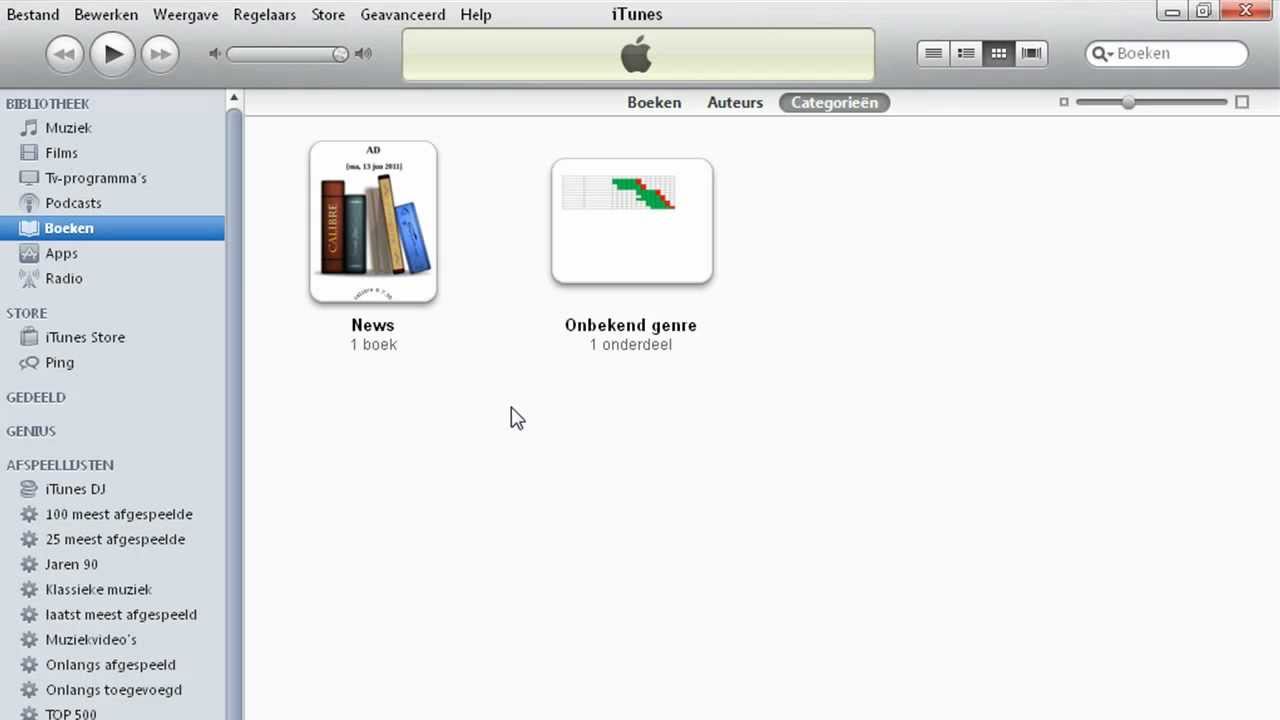Click the small thumbnail size icon

[1064, 102]
